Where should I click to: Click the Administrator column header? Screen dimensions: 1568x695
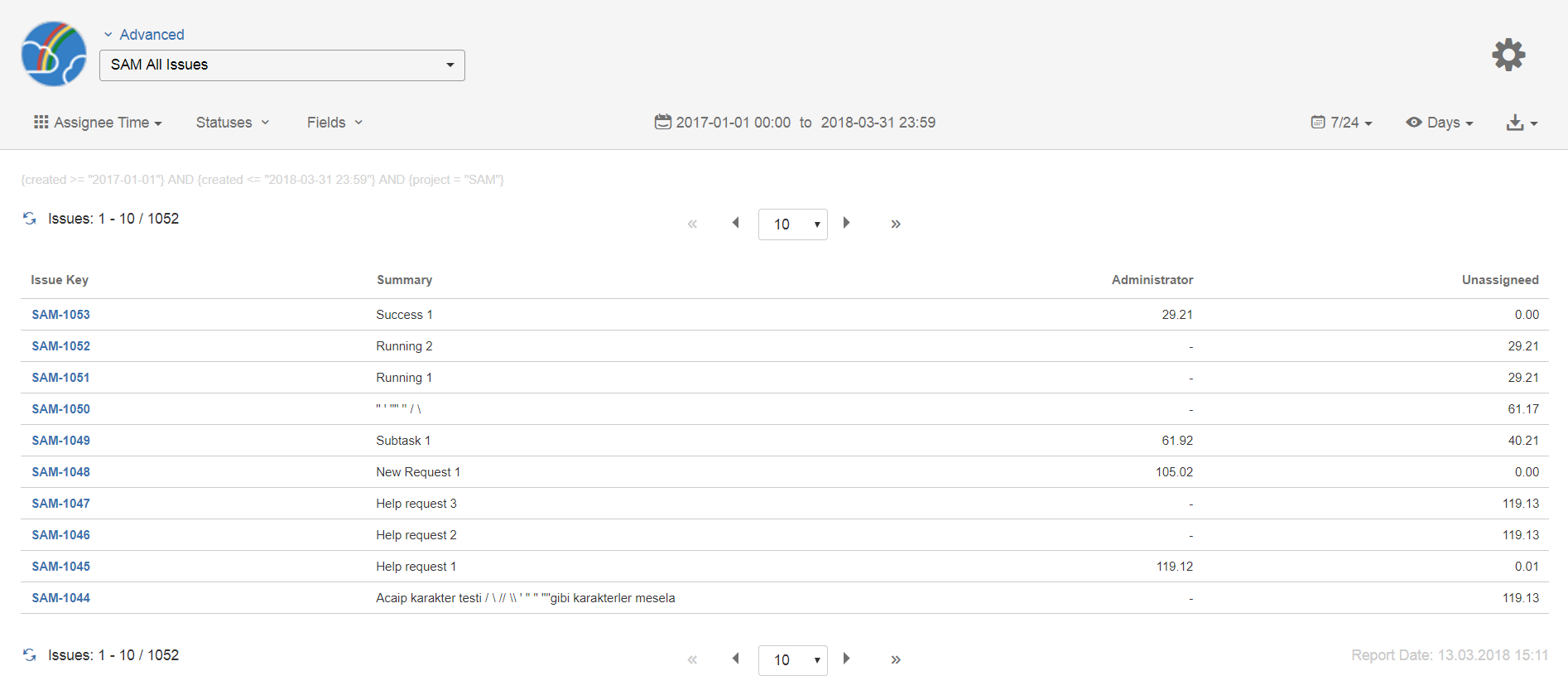click(1152, 280)
